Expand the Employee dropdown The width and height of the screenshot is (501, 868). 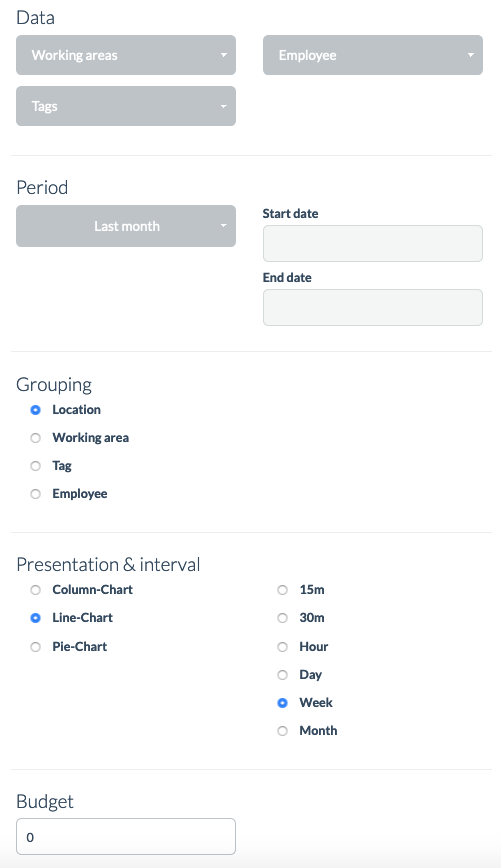[373, 55]
